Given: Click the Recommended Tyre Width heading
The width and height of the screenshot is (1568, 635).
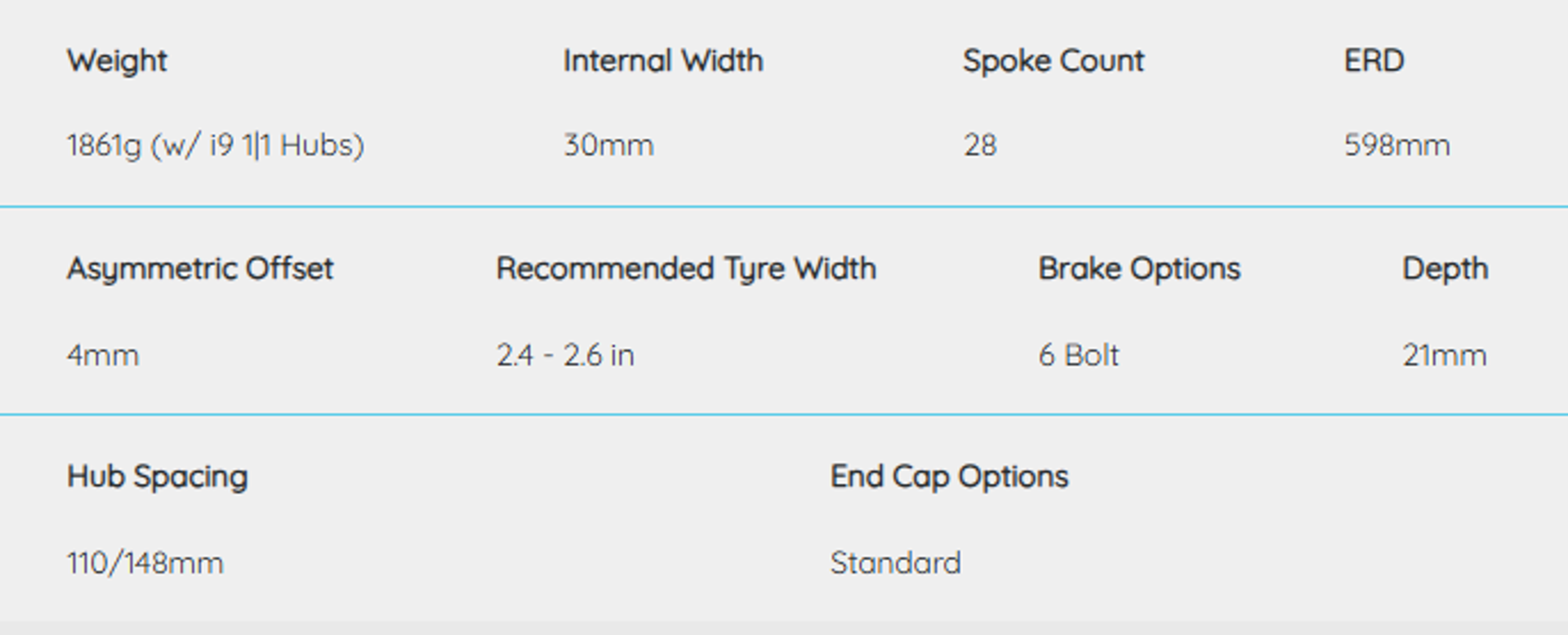Looking at the screenshot, I should pyautogui.click(x=686, y=269).
